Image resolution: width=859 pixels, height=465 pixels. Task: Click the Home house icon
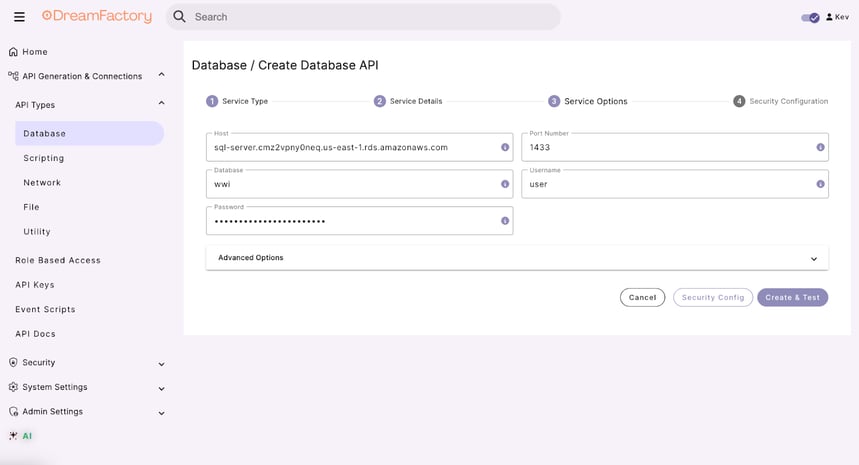[x=13, y=51]
